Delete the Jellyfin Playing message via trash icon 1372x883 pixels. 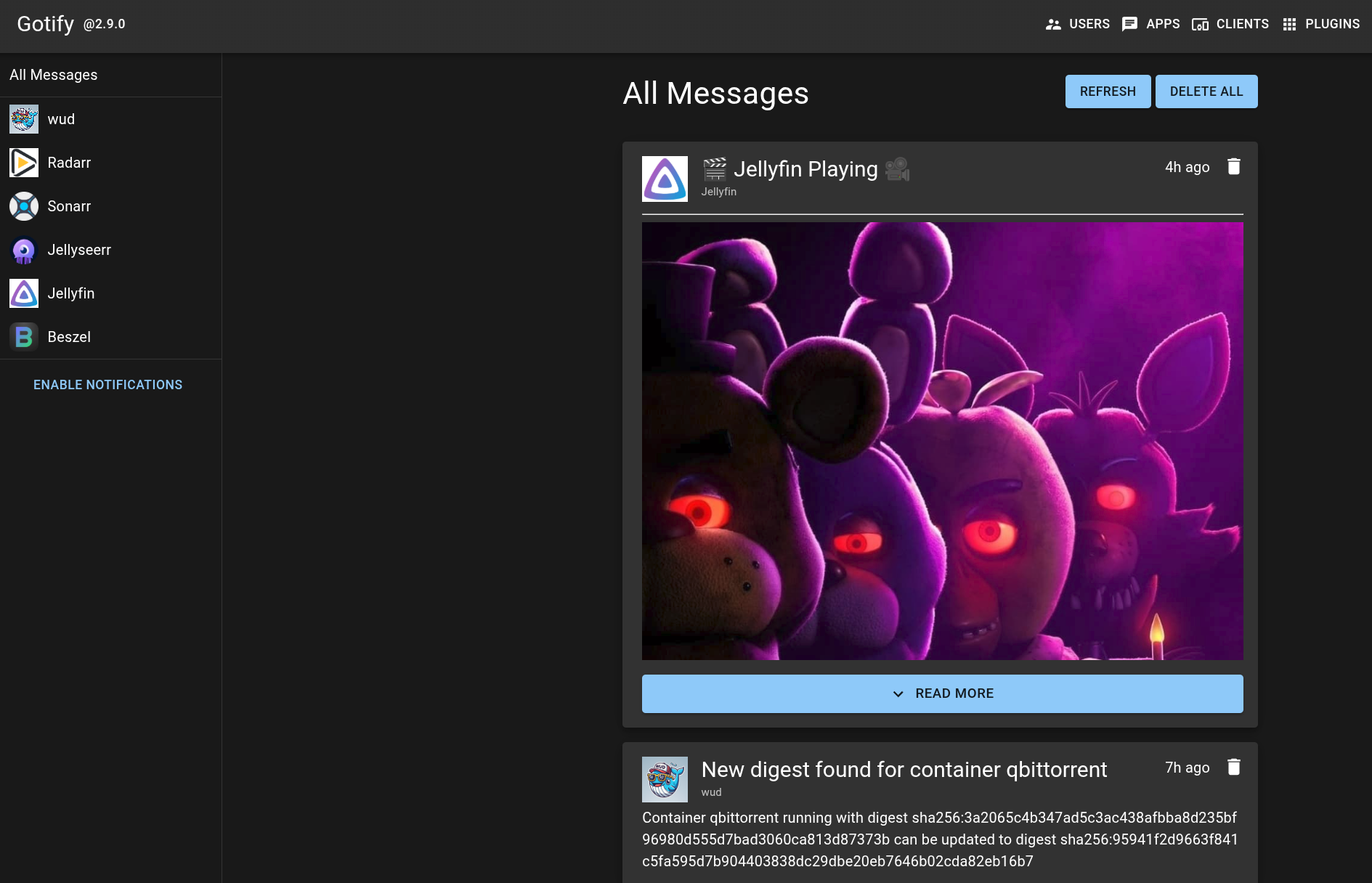(x=1233, y=167)
